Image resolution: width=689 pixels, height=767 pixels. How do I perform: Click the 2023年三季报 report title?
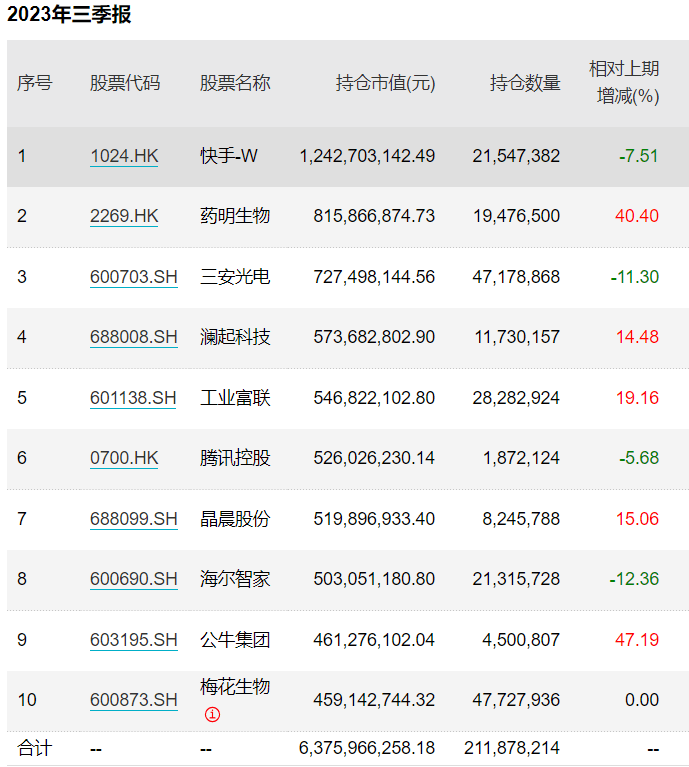click(x=69, y=15)
